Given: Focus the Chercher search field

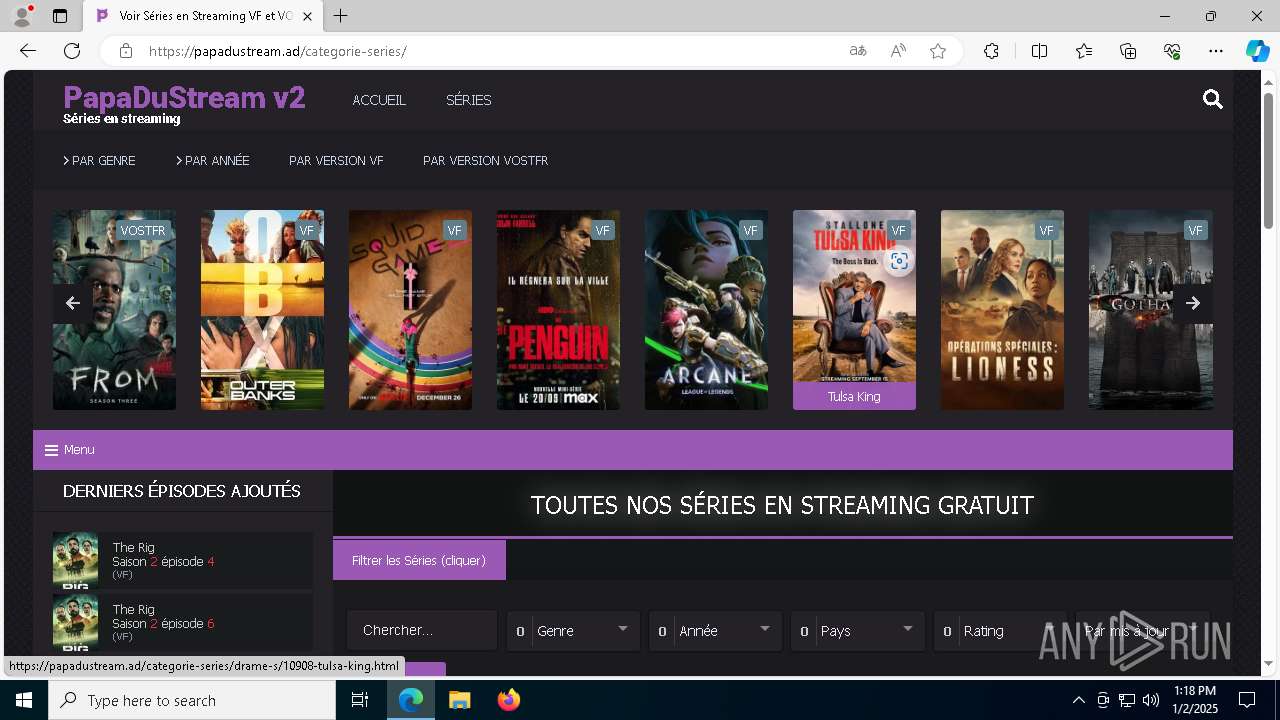Looking at the screenshot, I should [x=422, y=631].
